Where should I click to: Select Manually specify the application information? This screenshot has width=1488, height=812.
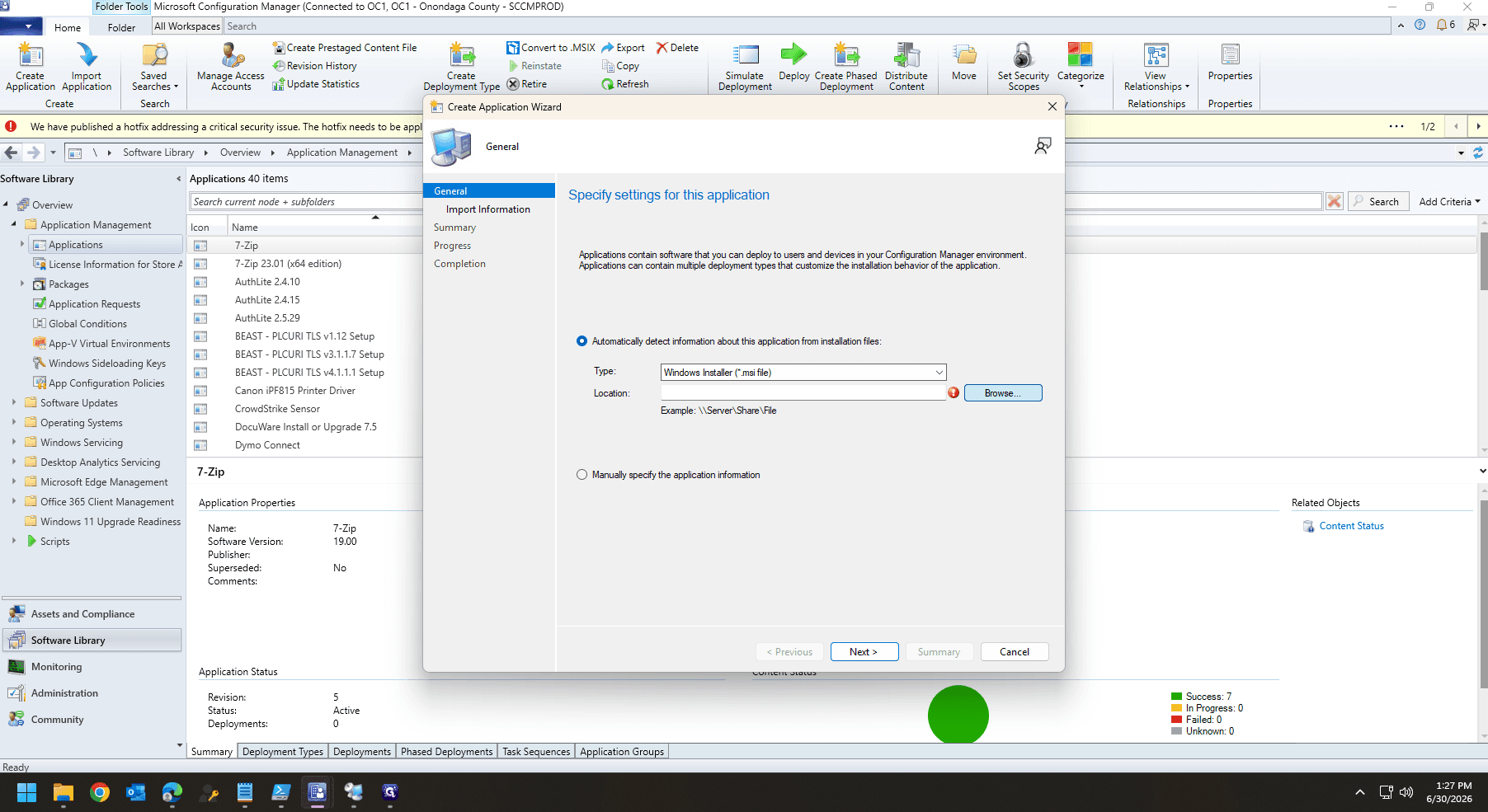pos(582,475)
